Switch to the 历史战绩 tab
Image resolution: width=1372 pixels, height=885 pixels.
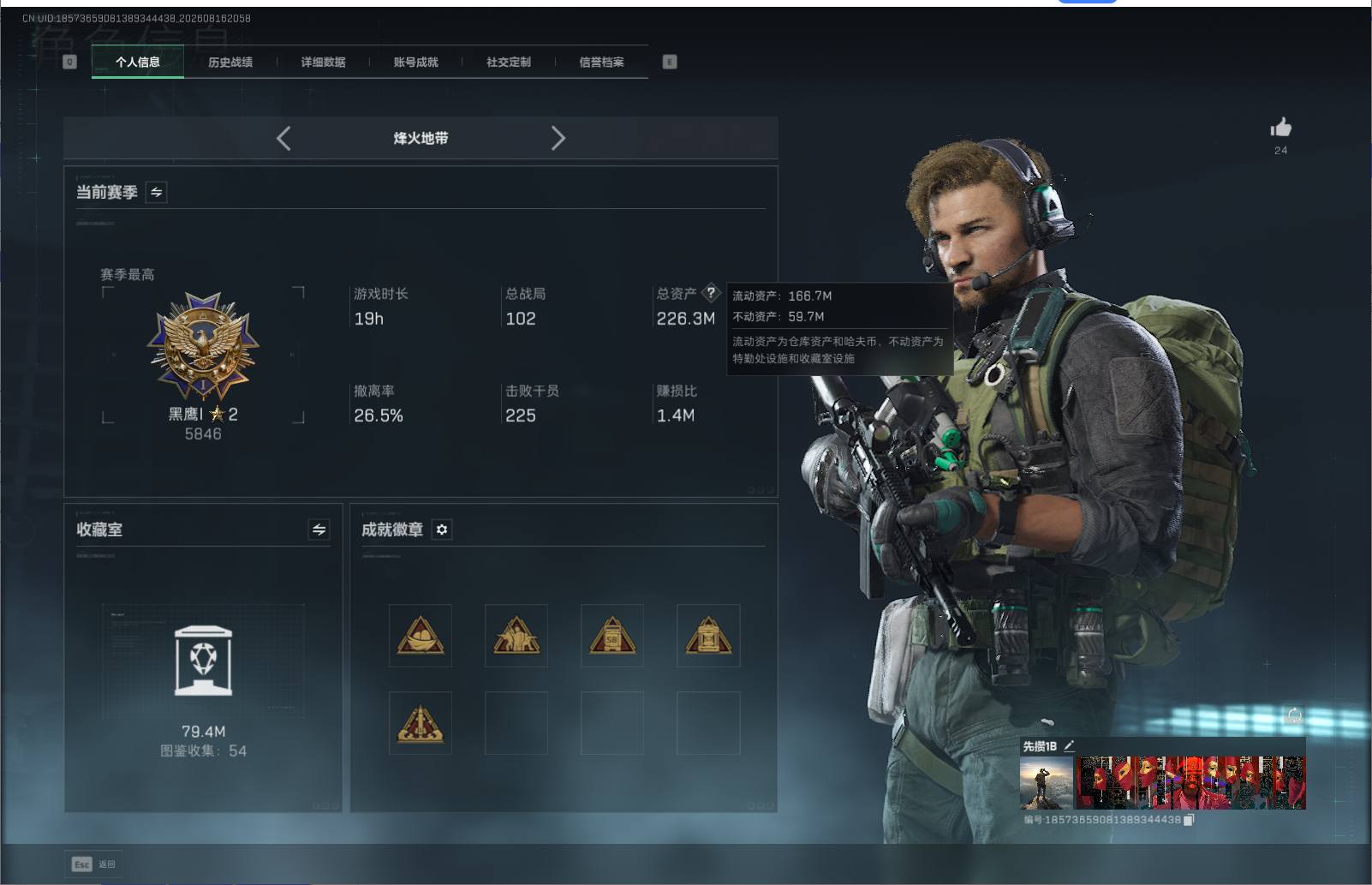click(230, 62)
